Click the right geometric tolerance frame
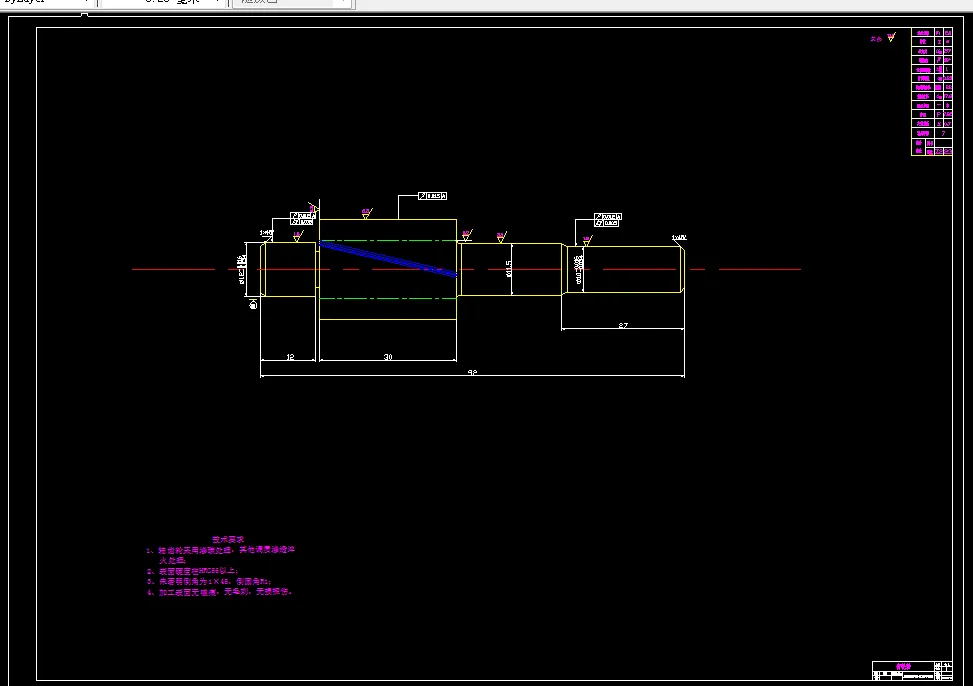973x686 pixels. pyautogui.click(x=608, y=220)
